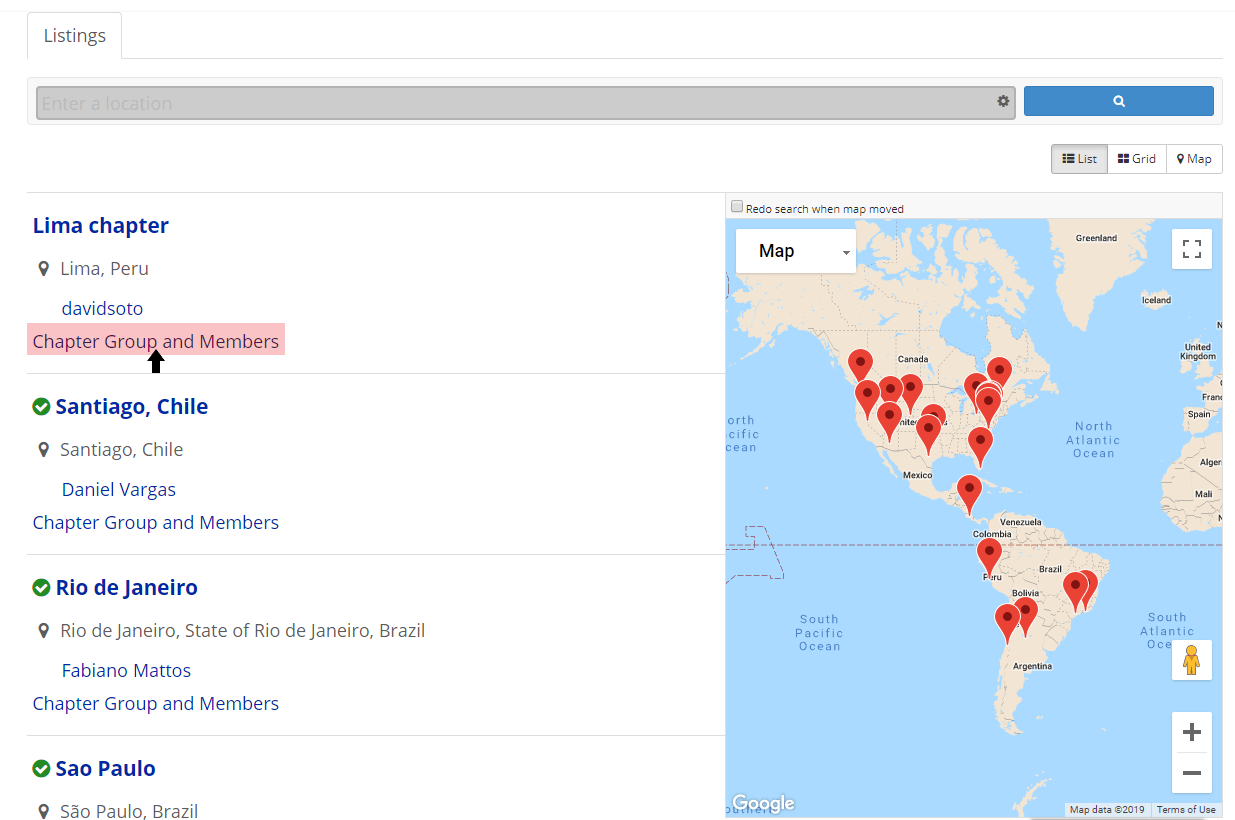Image resolution: width=1235 pixels, height=820 pixels.
Task: Click location pin beside Santiago, Chile address
Action: coord(43,450)
